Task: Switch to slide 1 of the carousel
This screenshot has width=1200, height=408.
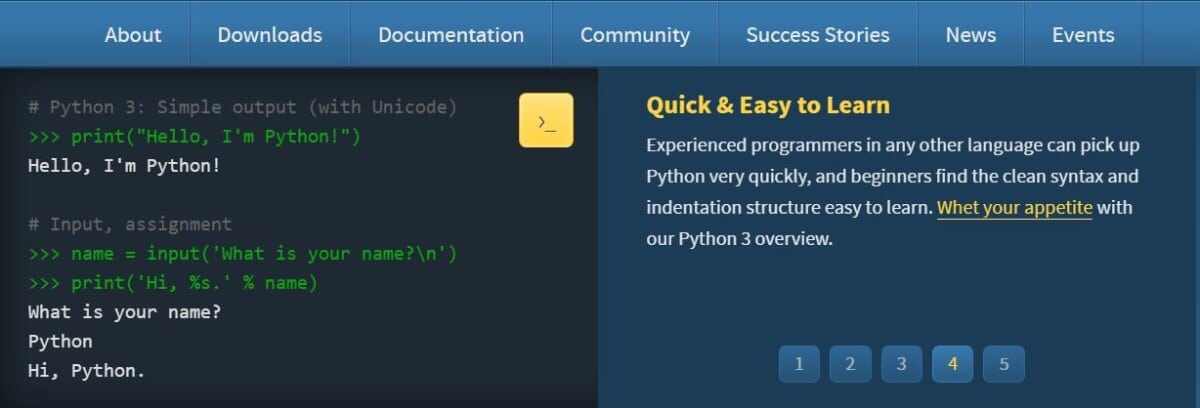Action: click(x=799, y=364)
